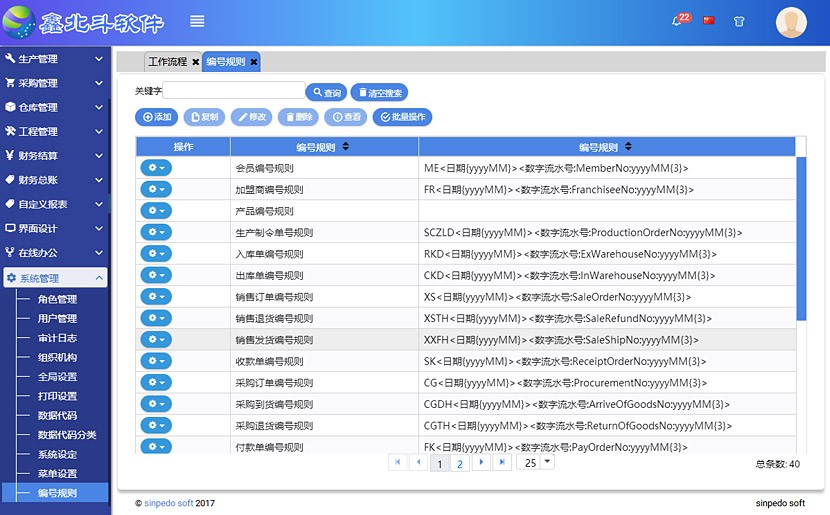Image resolution: width=830 pixels, height=515 pixels.
Task: Click the hamburger menu icon in header
Action: click(x=197, y=21)
